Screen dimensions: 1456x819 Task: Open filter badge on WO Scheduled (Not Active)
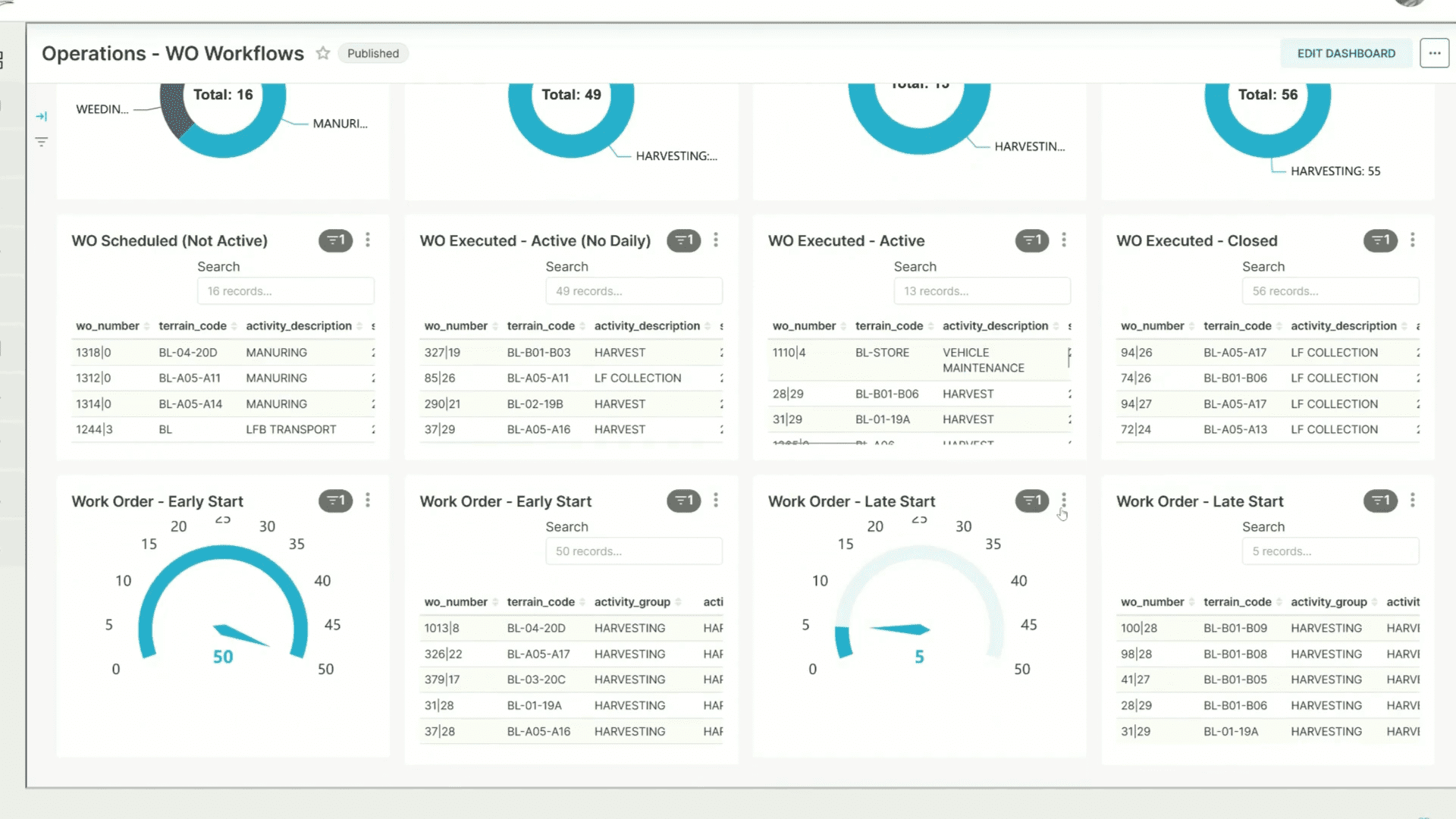(x=335, y=240)
